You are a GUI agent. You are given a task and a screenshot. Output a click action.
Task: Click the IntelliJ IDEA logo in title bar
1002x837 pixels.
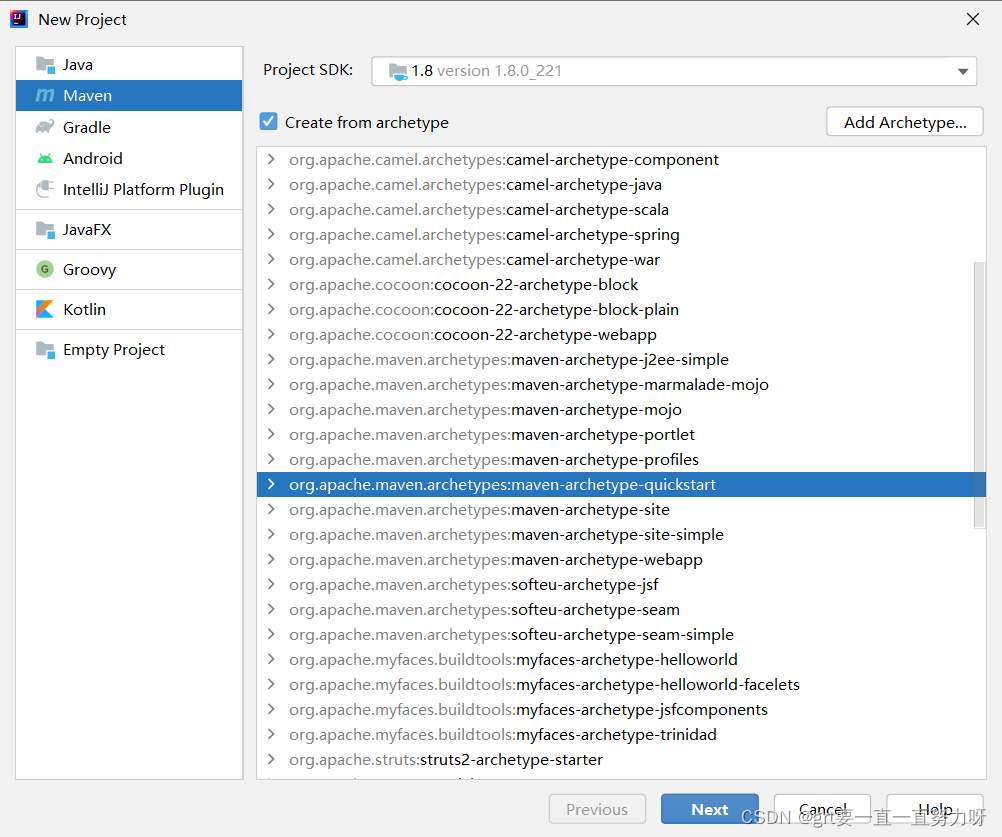(19, 19)
